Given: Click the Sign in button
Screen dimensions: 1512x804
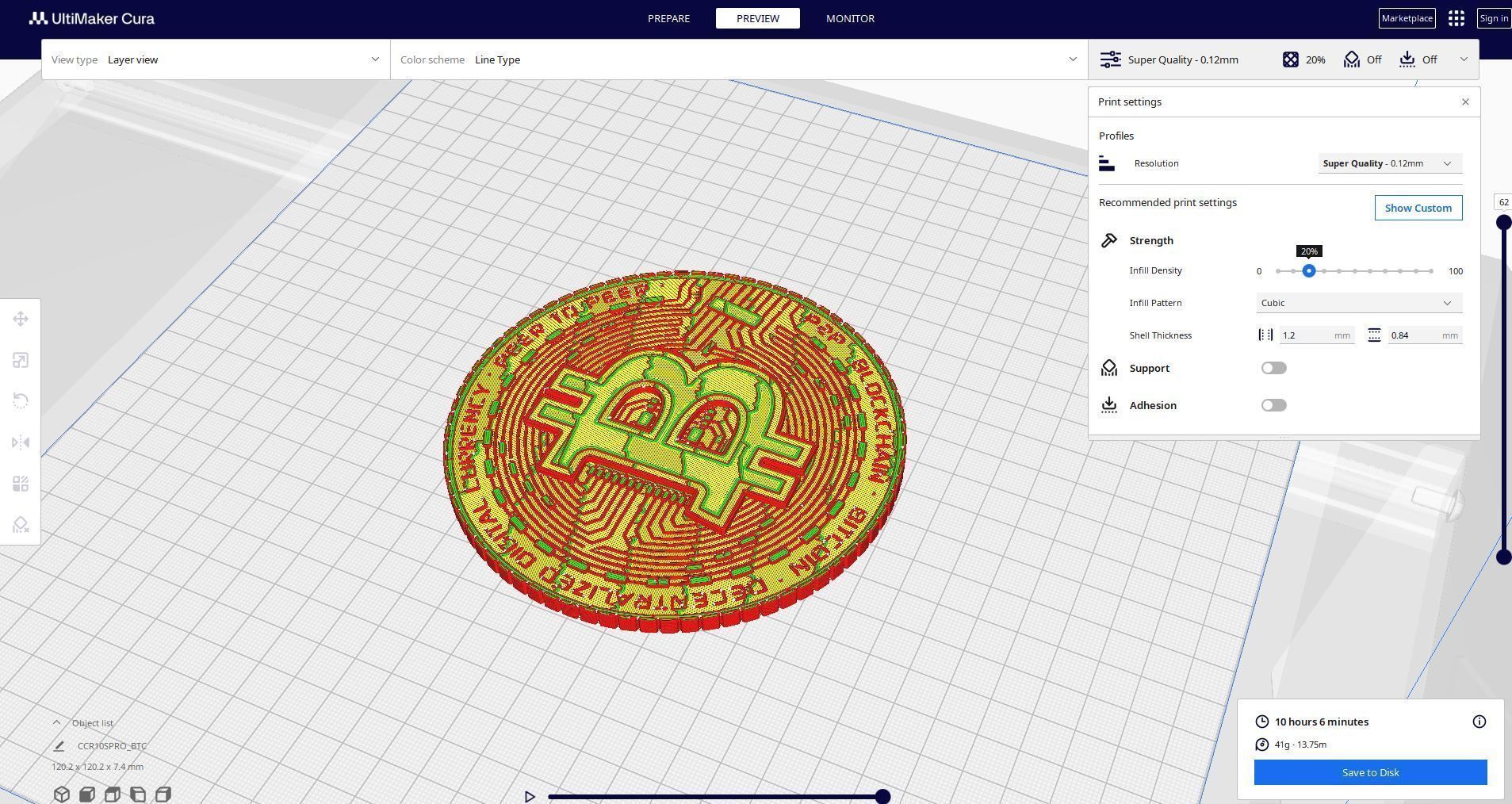Looking at the screenshot, I should pyautogui.click(x=1494, y=18).
